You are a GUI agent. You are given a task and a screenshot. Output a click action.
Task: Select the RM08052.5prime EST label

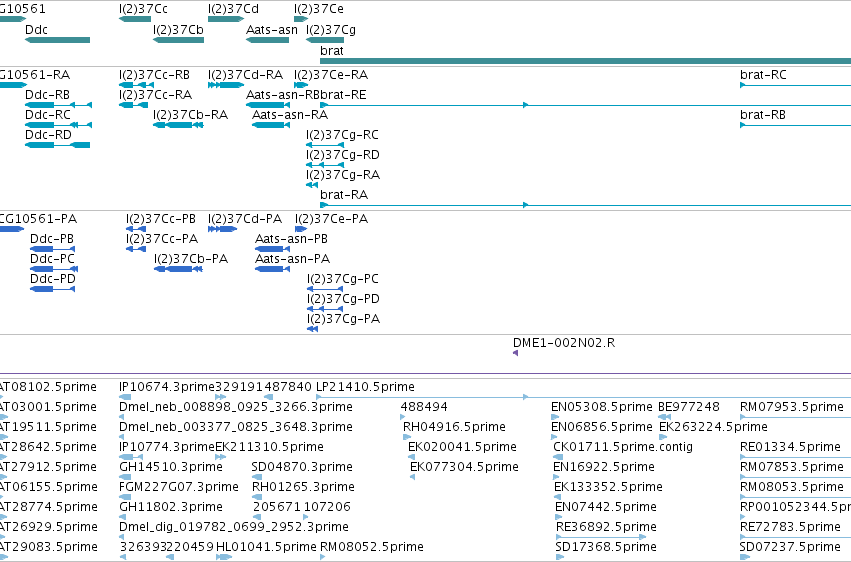(372, 547)
